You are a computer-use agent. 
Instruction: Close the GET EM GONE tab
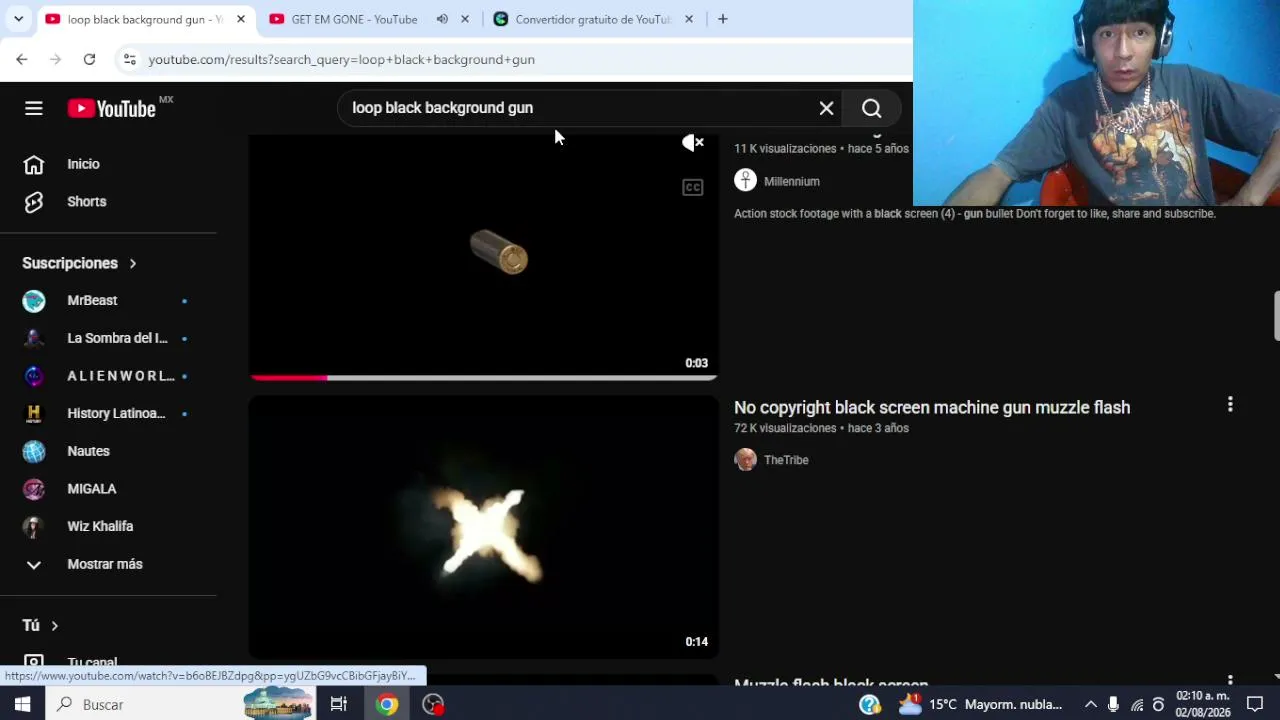tap(465, 19)
